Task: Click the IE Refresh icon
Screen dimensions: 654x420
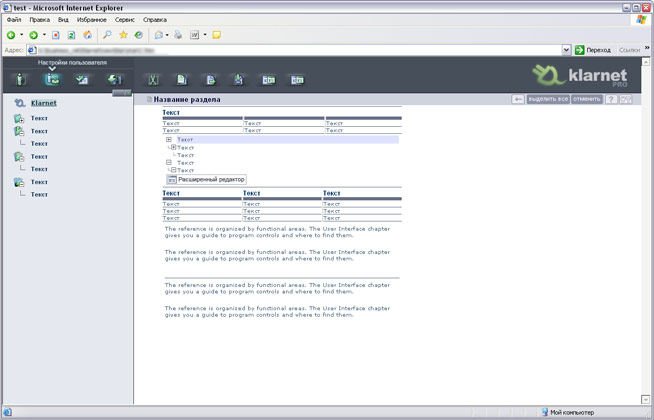Action: click(x=71, y=34)
